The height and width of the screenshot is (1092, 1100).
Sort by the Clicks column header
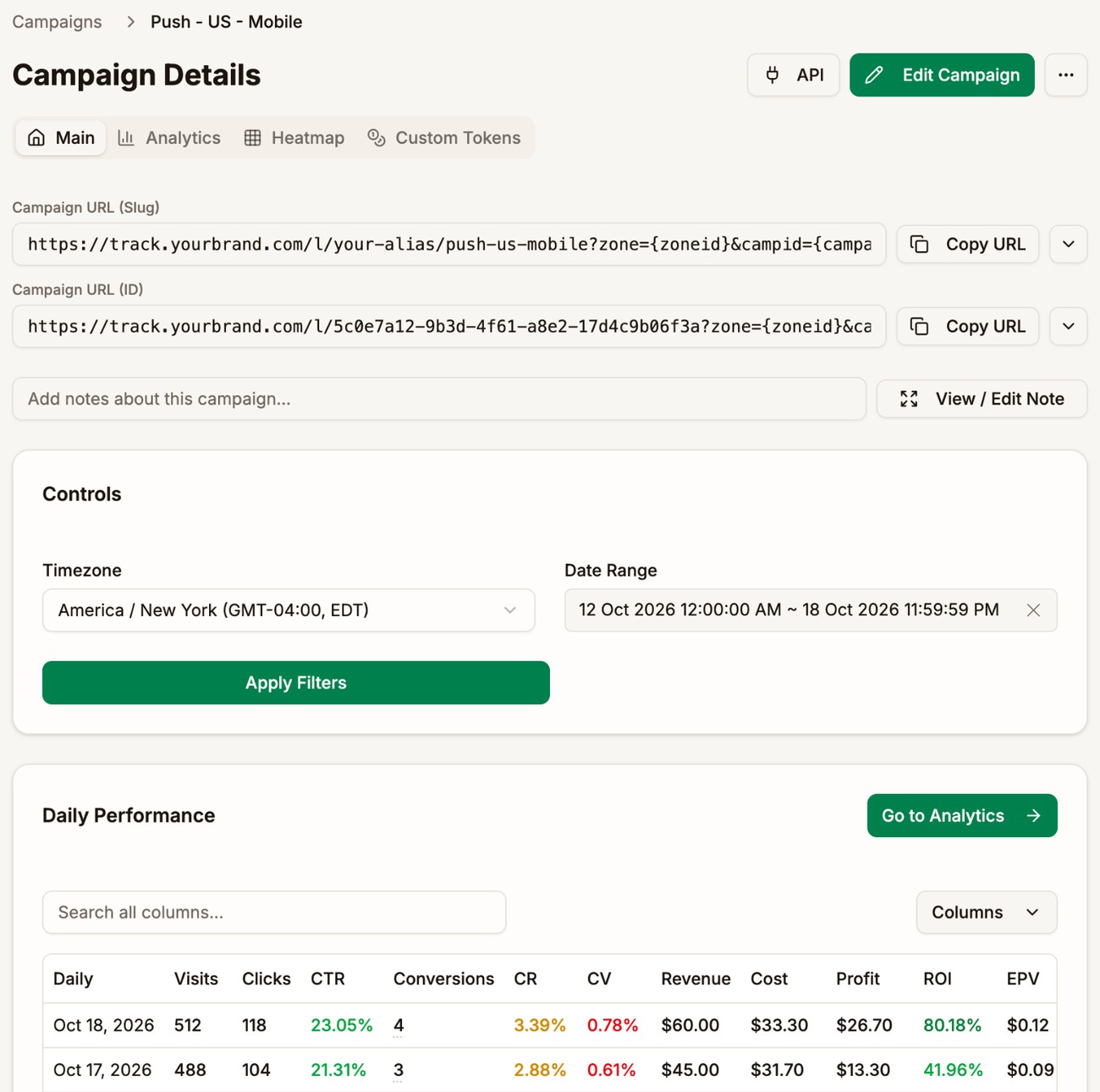(267, 979)
